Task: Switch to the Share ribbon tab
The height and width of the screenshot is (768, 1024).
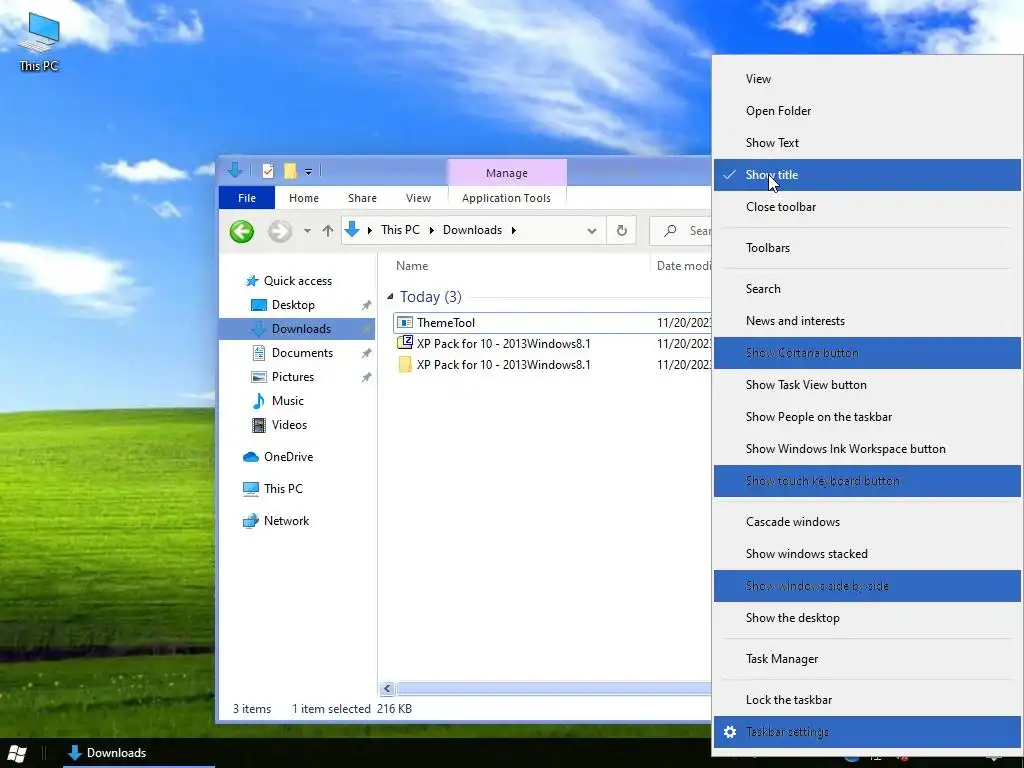Action: [x=362, y=198]
